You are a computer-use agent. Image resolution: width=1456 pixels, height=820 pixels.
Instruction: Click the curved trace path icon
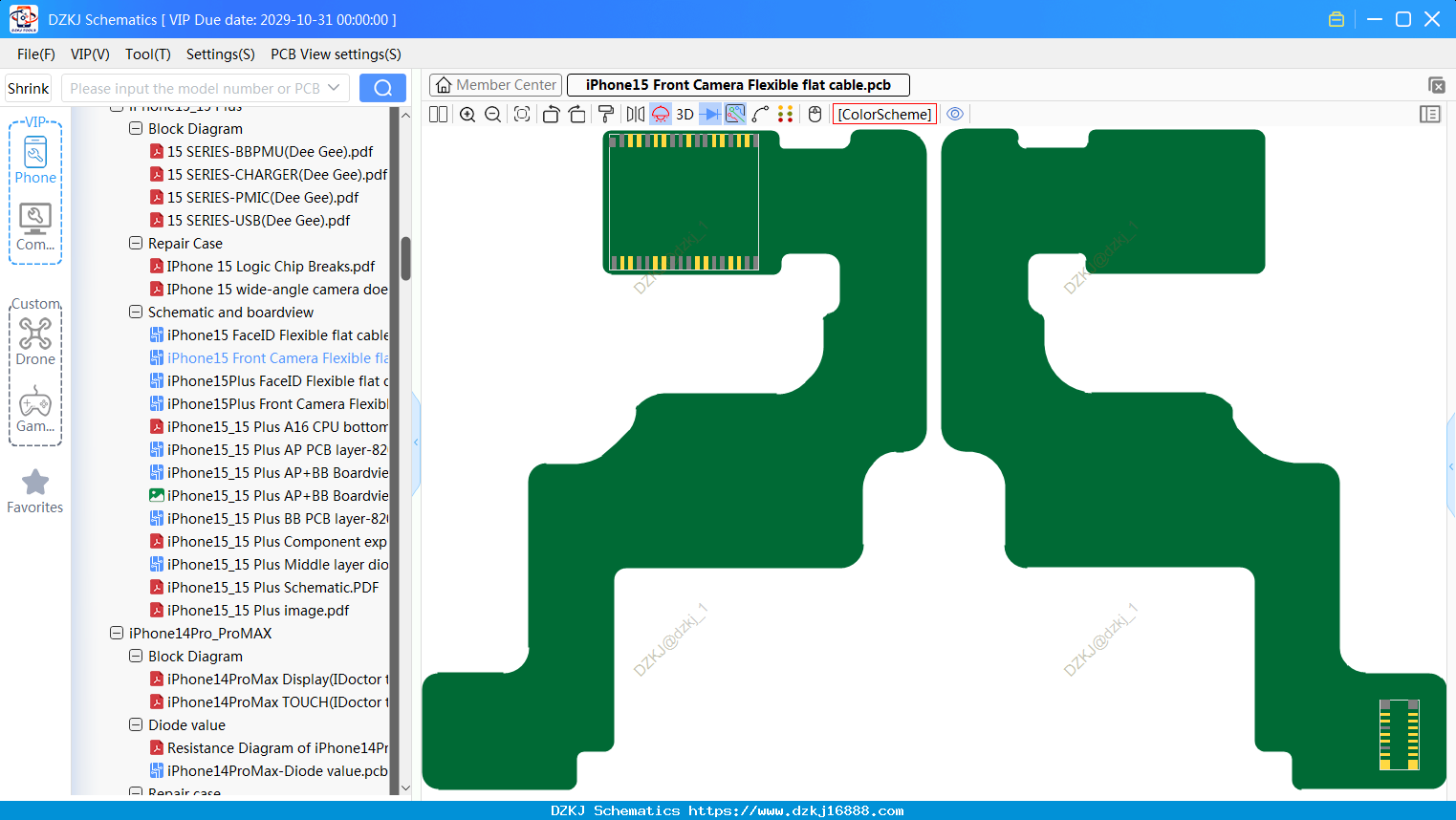click(761, 115)
